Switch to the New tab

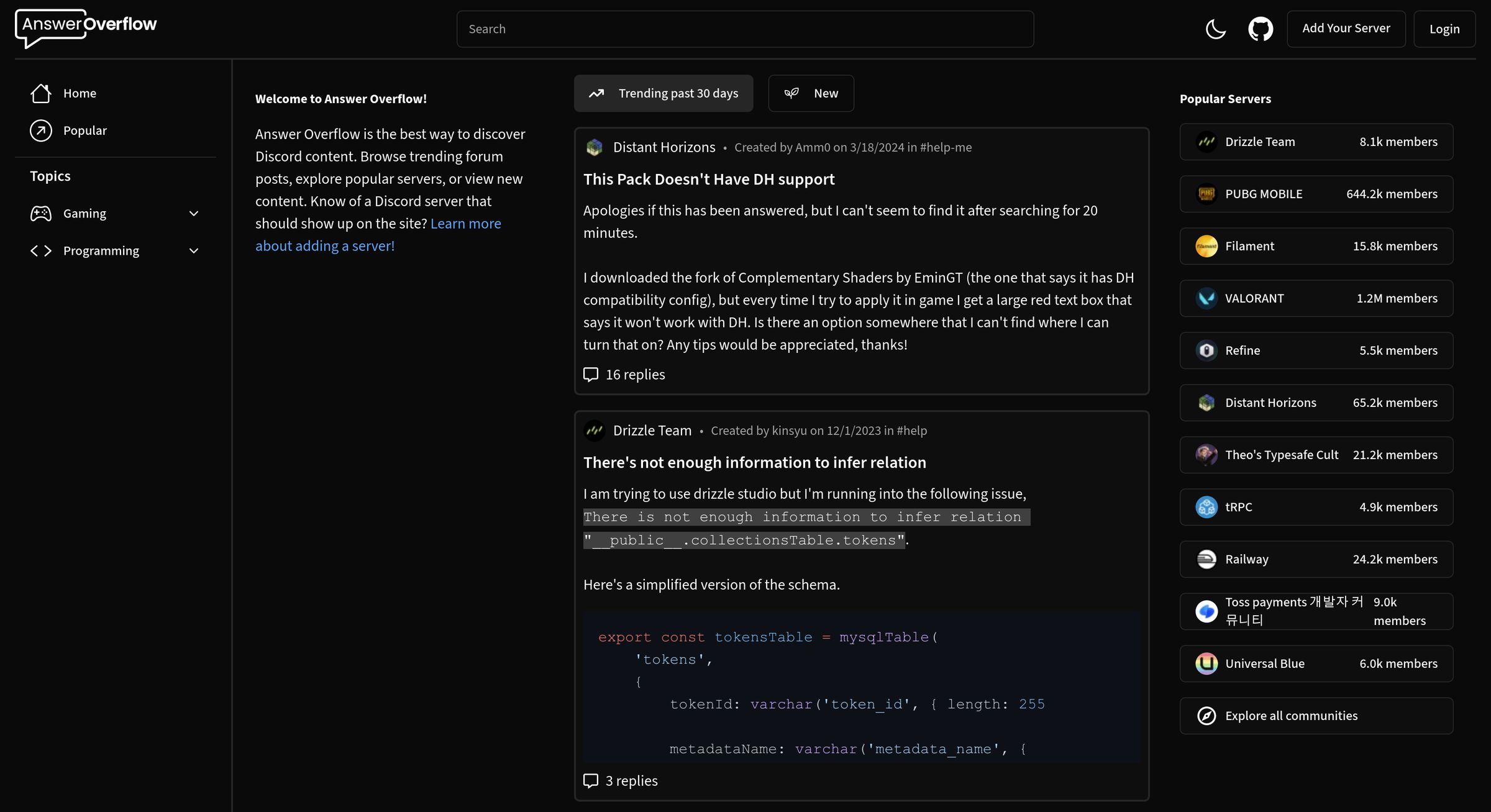click(811, 93)
